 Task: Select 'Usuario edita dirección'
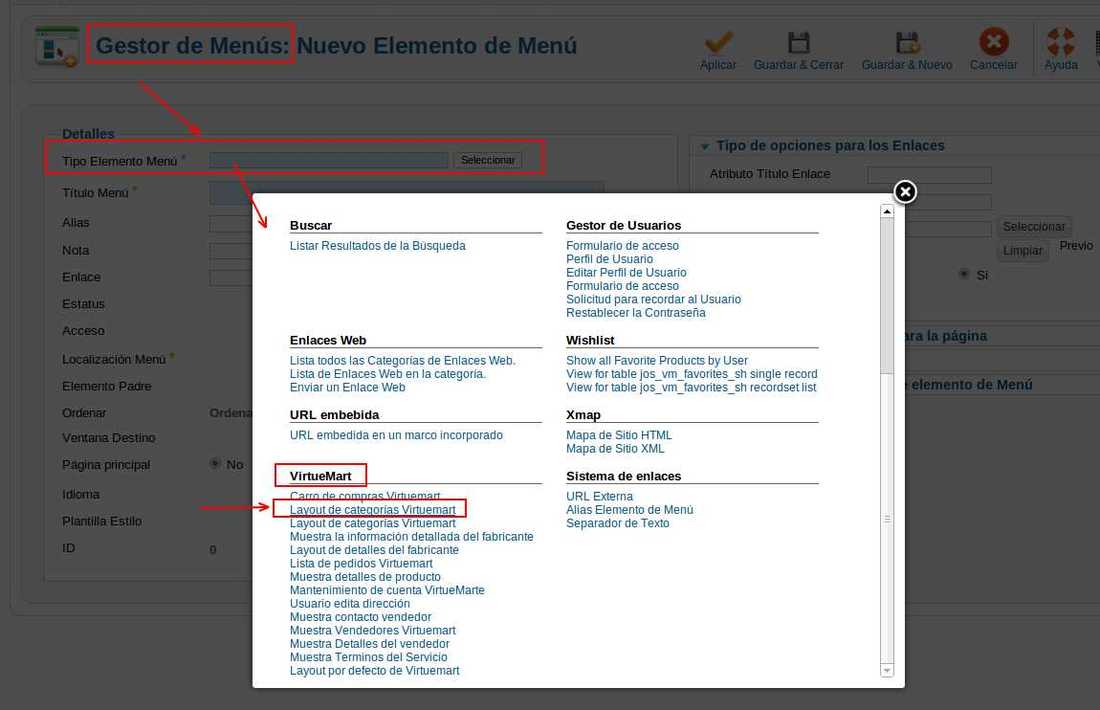[350, 603]
